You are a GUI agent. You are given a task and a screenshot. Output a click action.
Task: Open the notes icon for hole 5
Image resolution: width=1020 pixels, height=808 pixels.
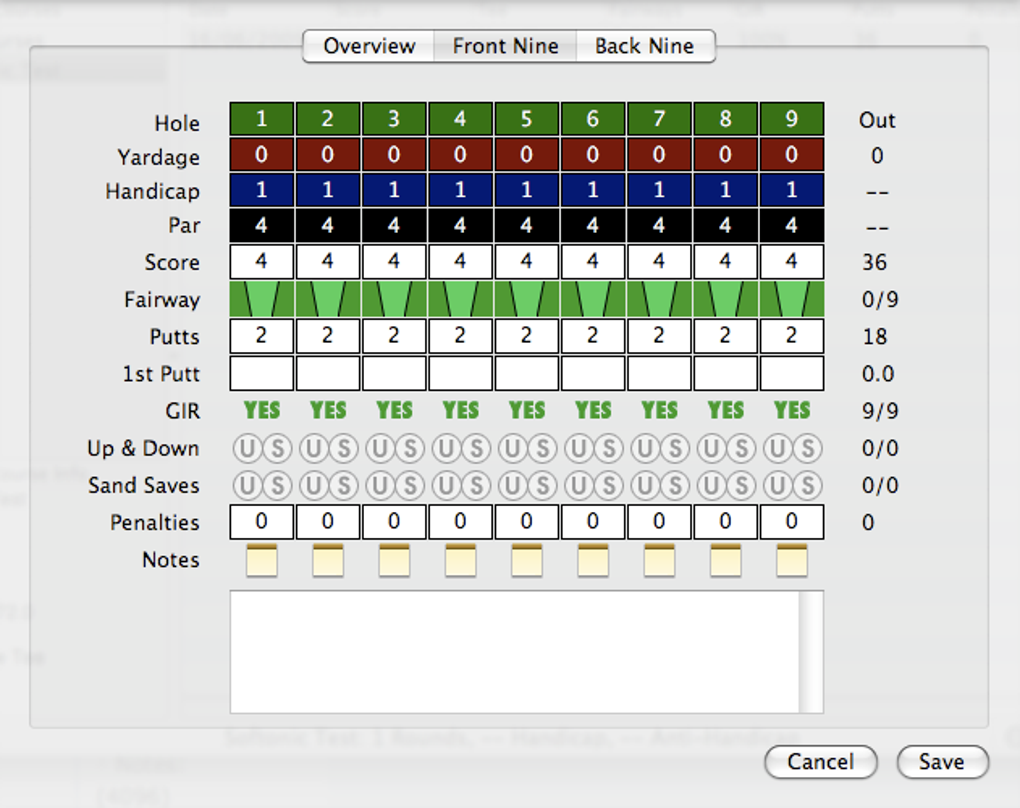pyautogui.click(x=527, y=560)
